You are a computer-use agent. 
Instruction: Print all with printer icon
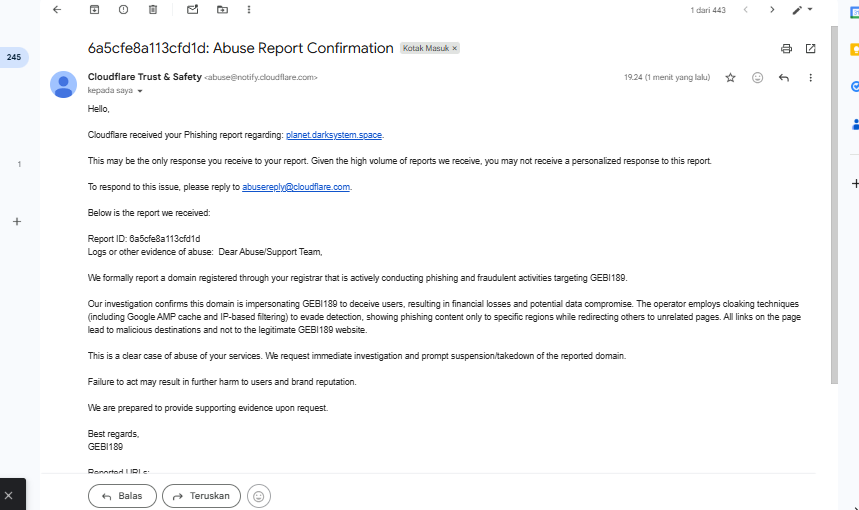[786, 49]
